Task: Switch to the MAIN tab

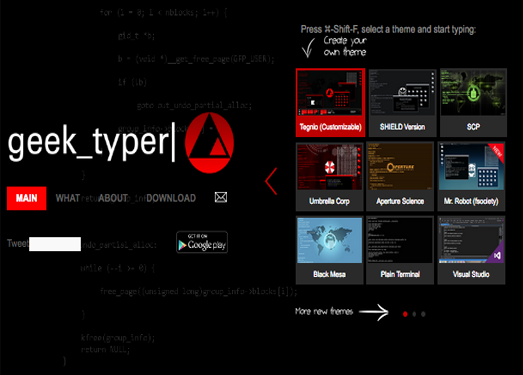Action: [27, 198]
